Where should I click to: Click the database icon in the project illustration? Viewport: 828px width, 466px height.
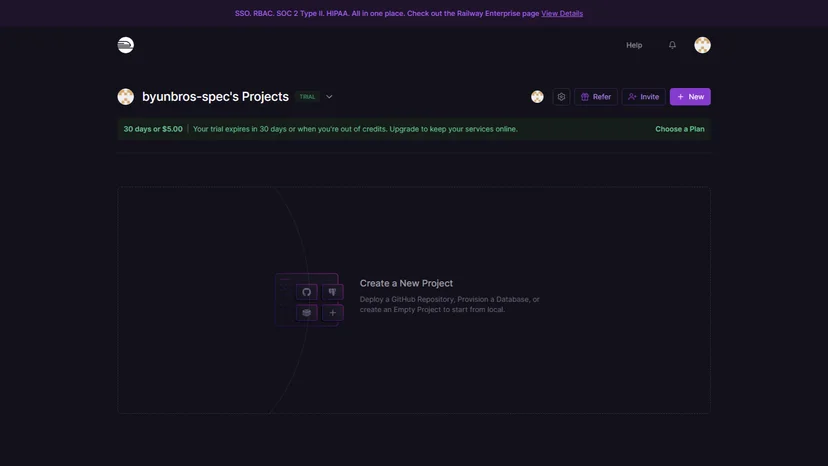pyautogui.click(x=306, y=313)
